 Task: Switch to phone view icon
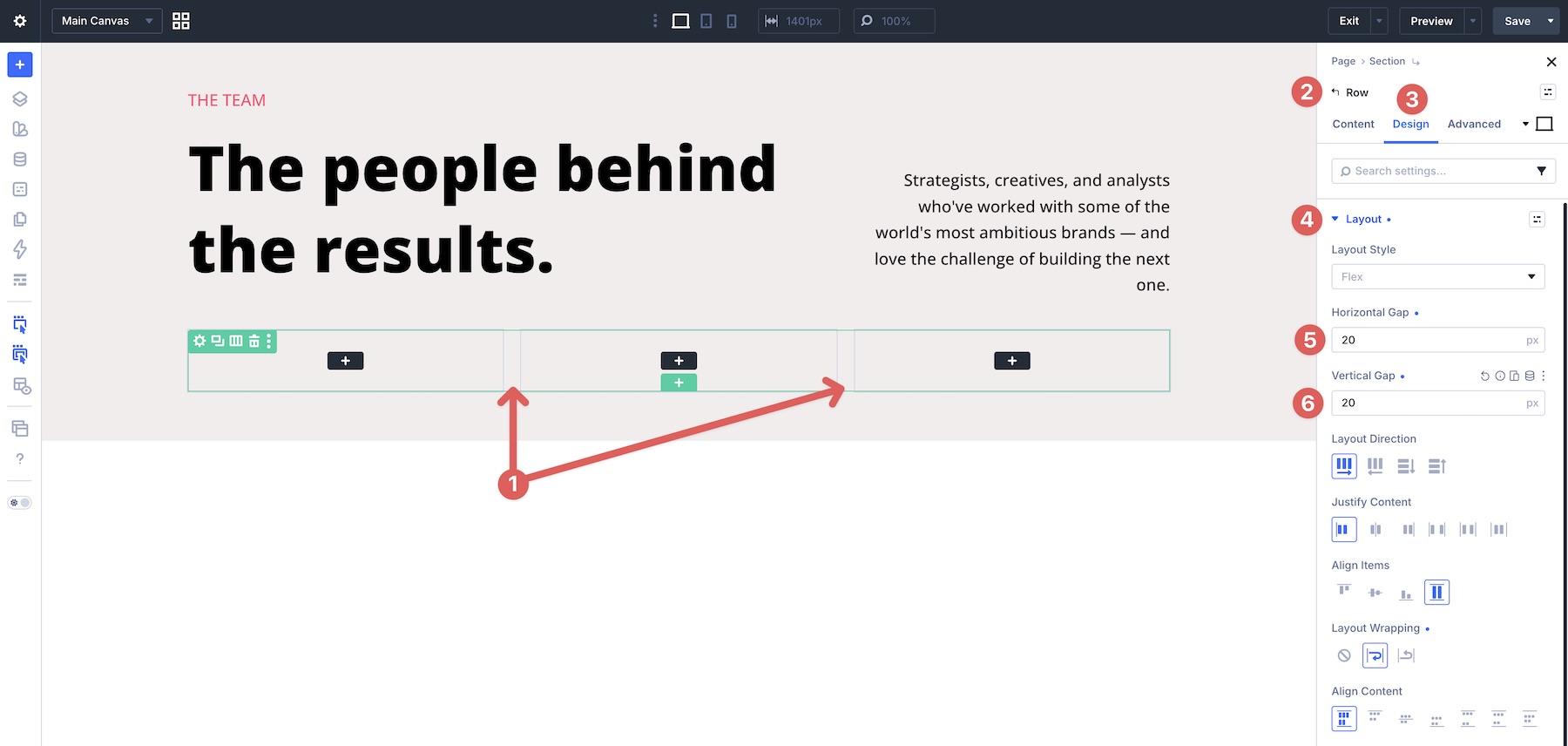pos(732,21)
